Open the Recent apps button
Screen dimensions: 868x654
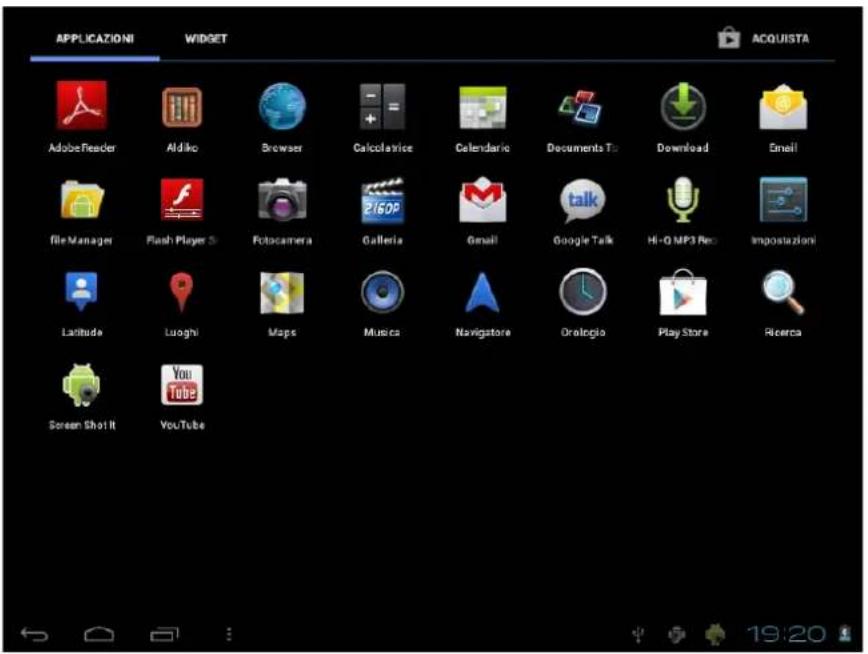(x=164, y=634)
